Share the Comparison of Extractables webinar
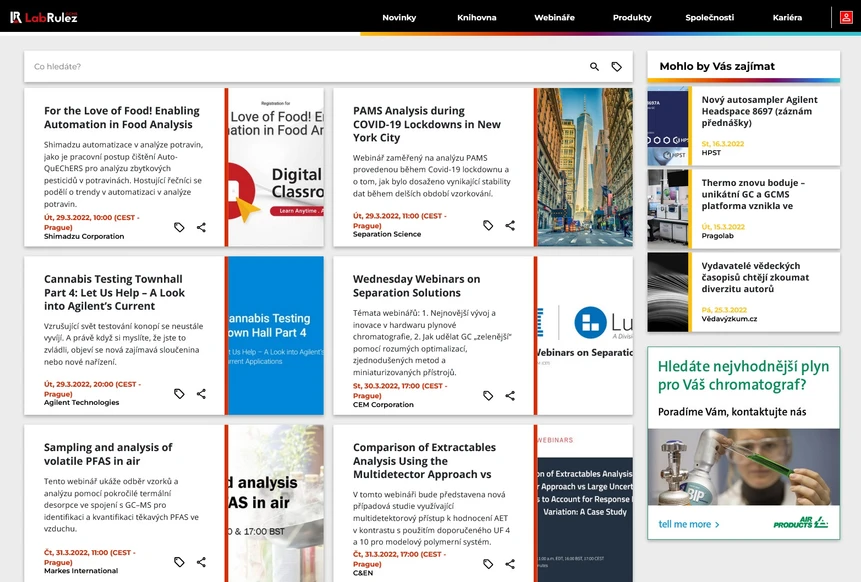Viewport: 861px width, 582px height. (510, 564)
